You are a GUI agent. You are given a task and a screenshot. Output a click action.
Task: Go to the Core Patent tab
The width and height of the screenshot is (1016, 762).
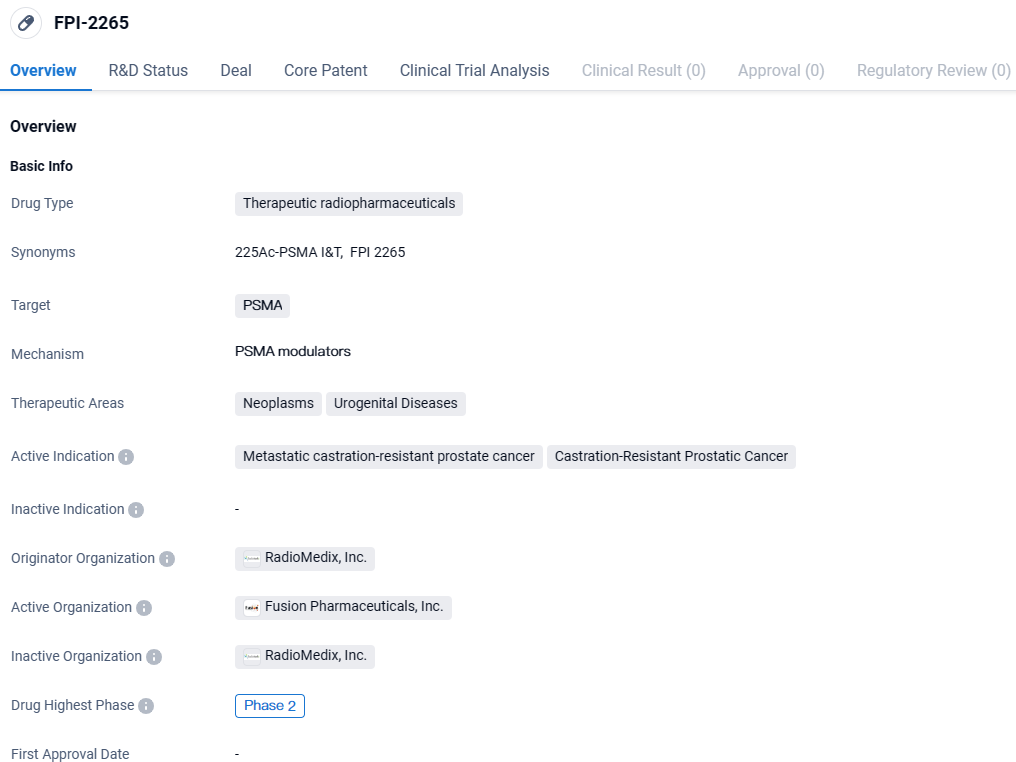325,71
